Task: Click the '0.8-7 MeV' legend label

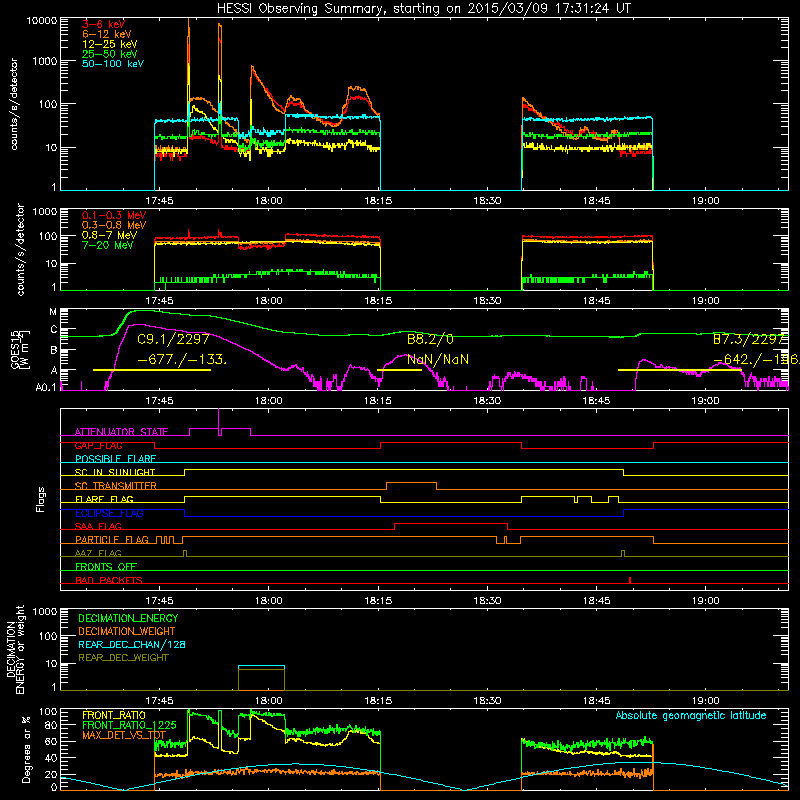Action: coord(110,235)
